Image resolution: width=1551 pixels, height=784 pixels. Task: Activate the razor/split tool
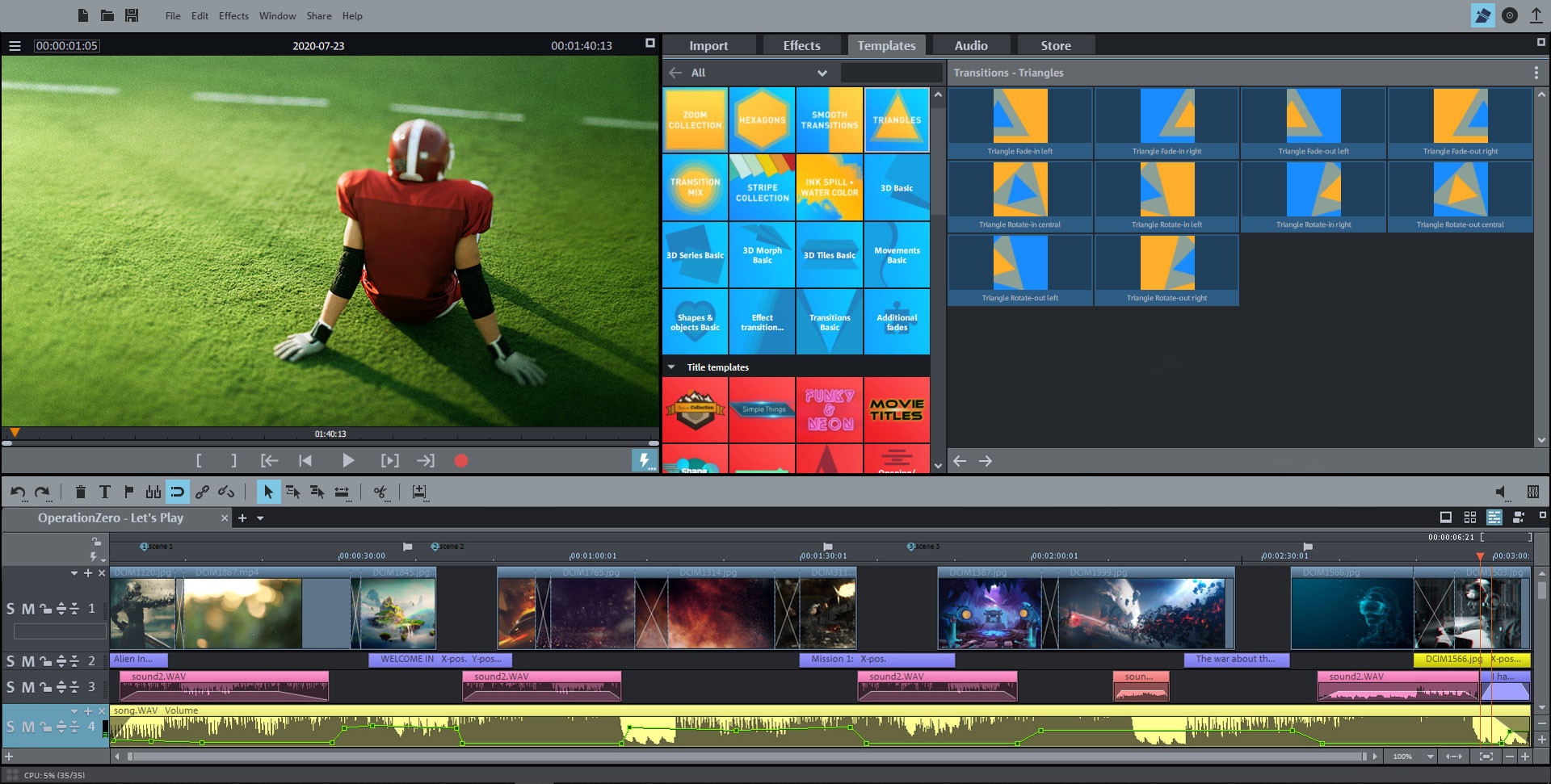tap(380, 493)
